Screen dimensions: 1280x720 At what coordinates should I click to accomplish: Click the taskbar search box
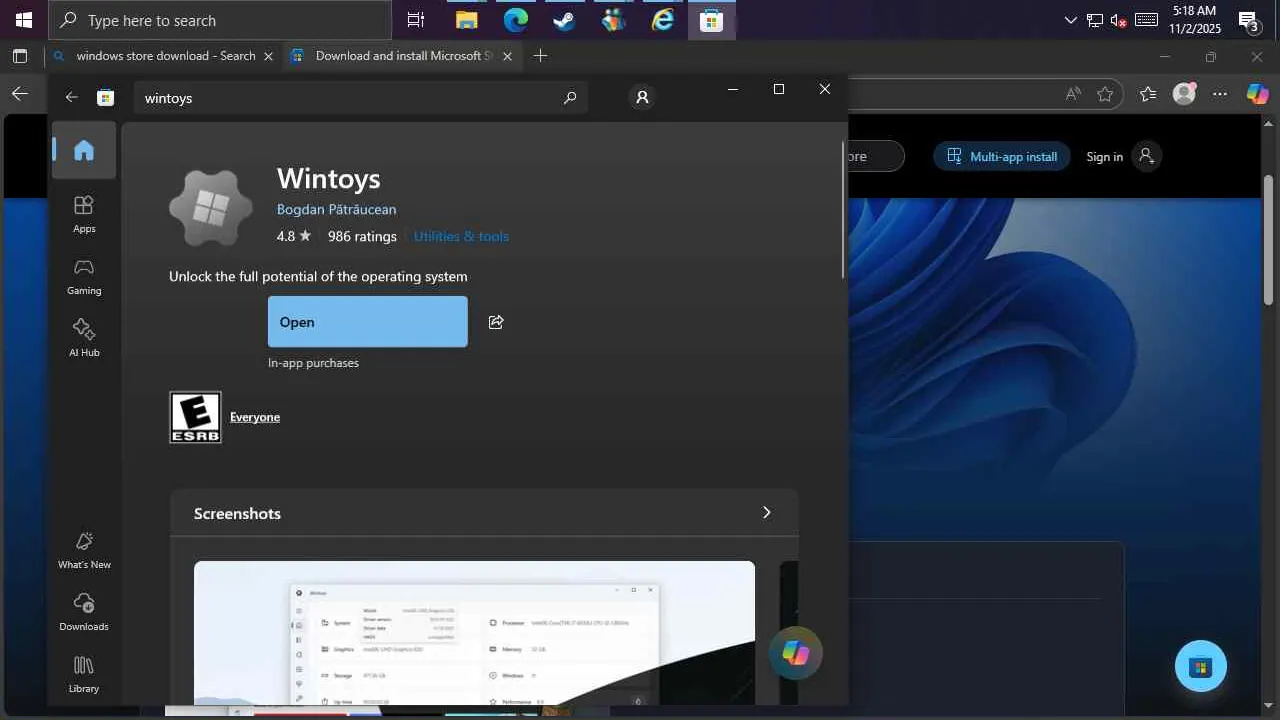pos(220,20)
